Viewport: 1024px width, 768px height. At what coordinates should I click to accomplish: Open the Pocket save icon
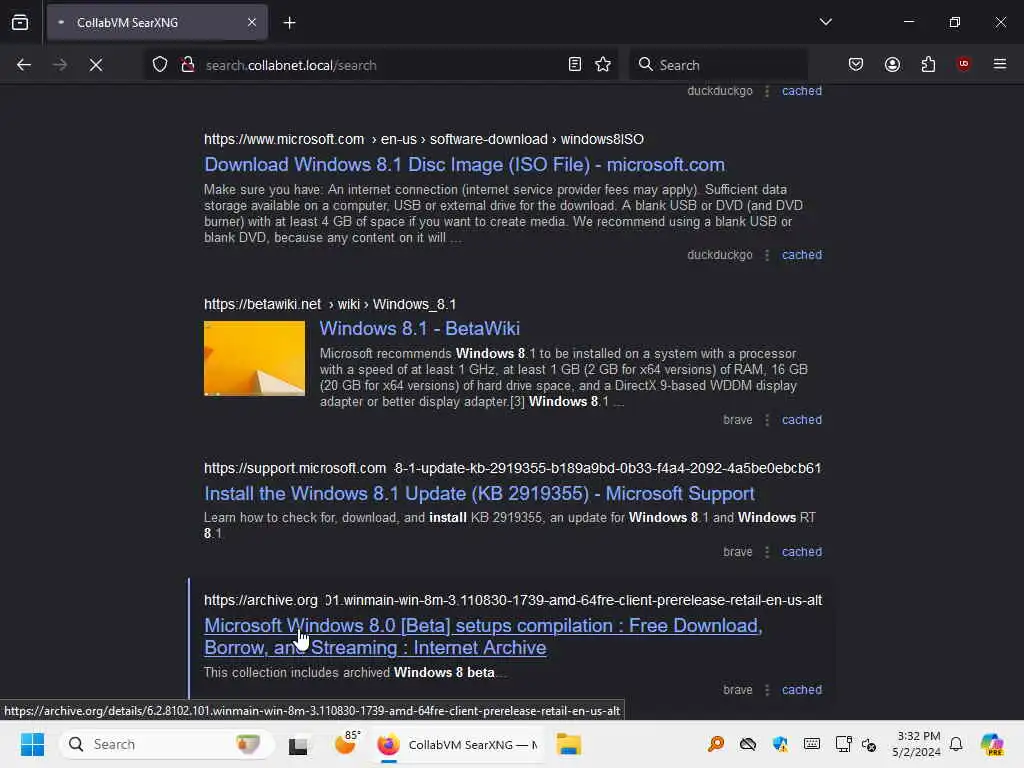pos(856,64)
